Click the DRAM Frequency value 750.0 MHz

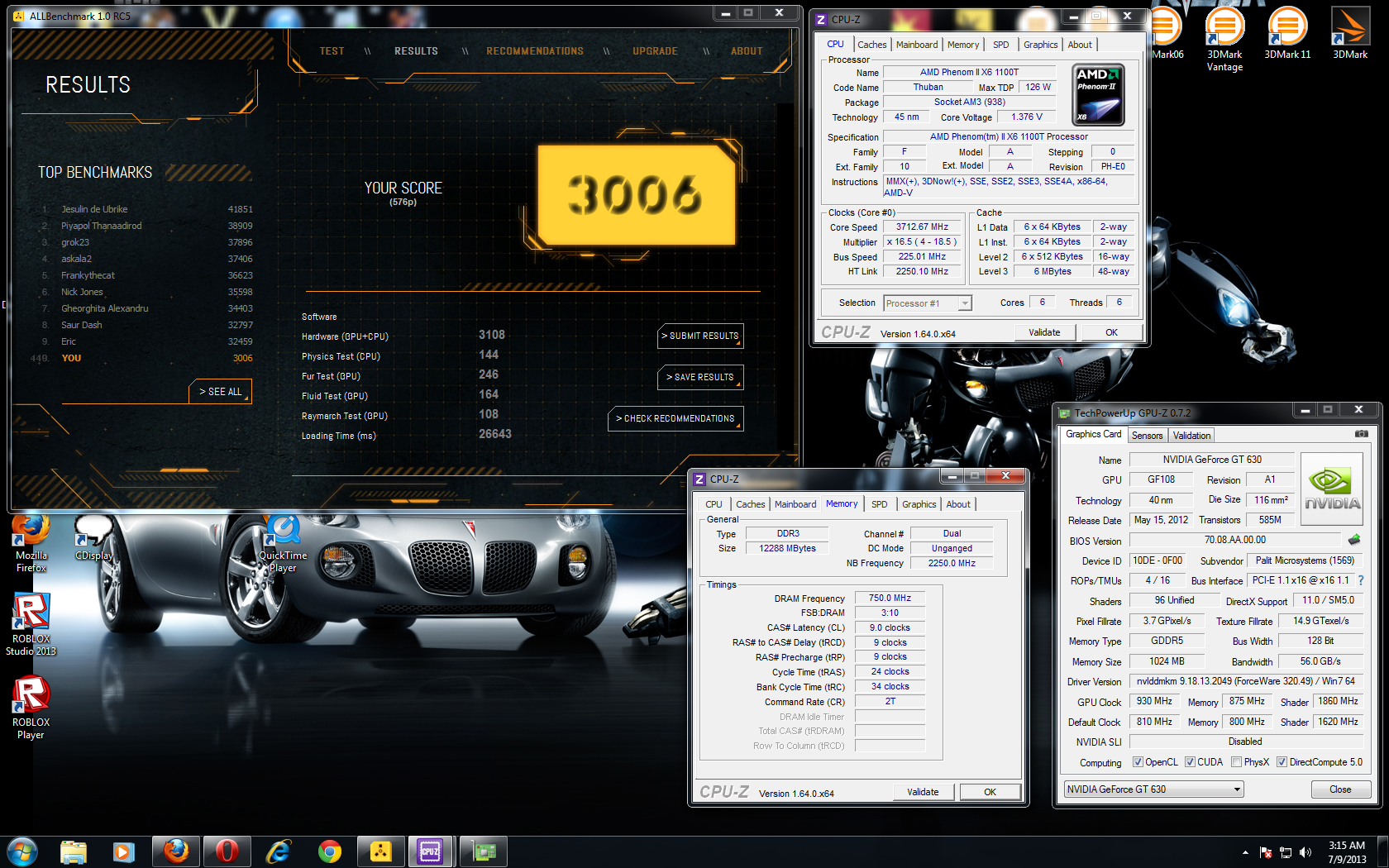pos(890,598)
